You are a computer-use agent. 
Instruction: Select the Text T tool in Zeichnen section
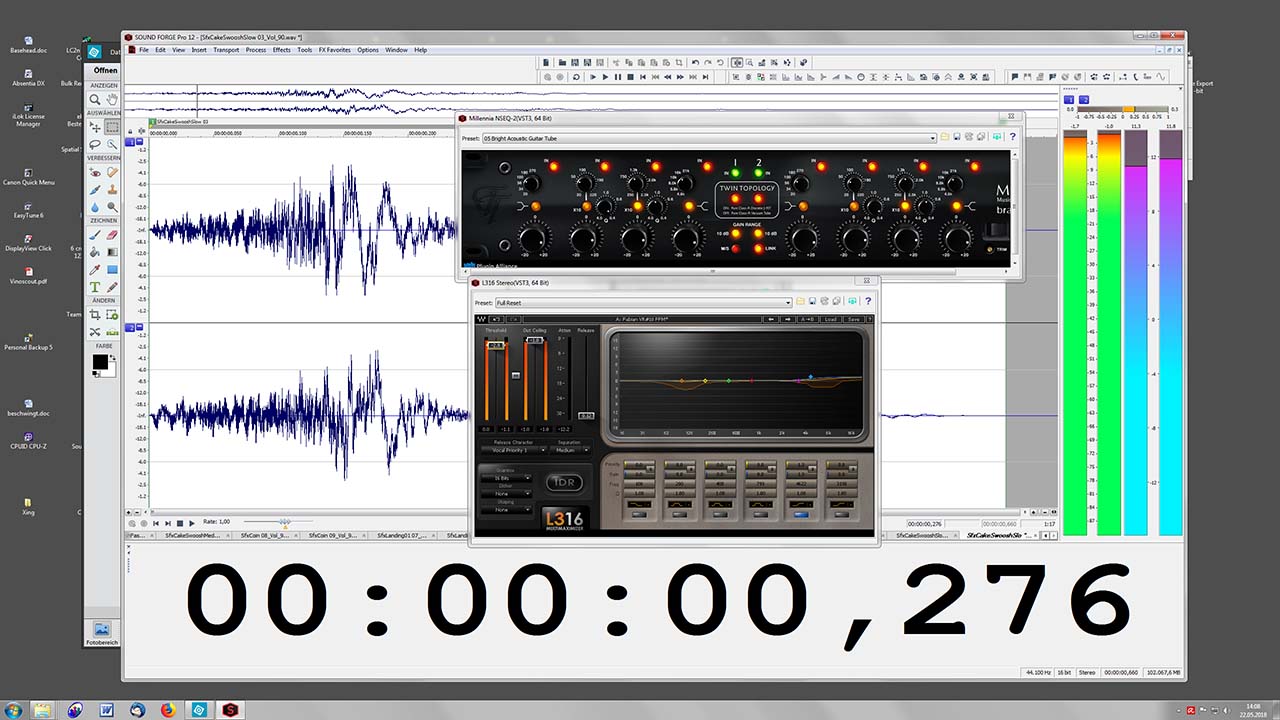(95, 287)
